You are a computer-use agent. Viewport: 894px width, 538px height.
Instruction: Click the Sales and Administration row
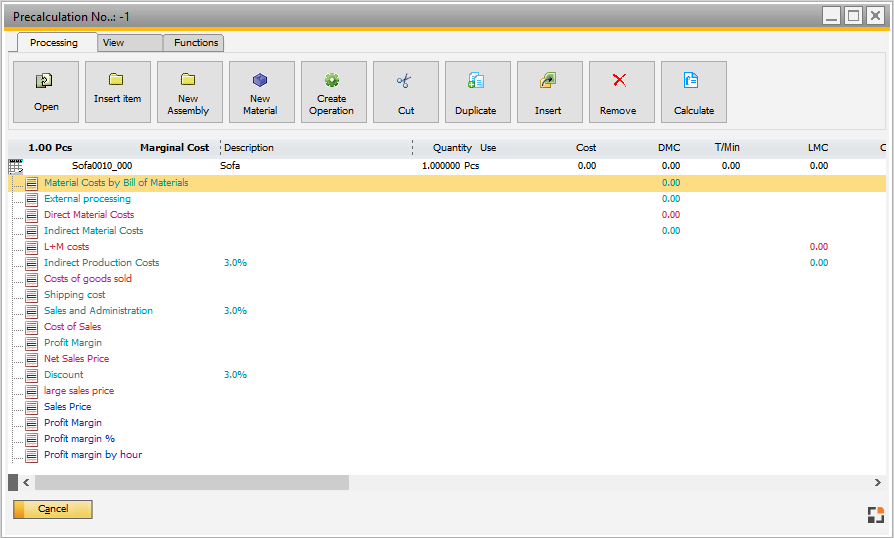point(98,311)
